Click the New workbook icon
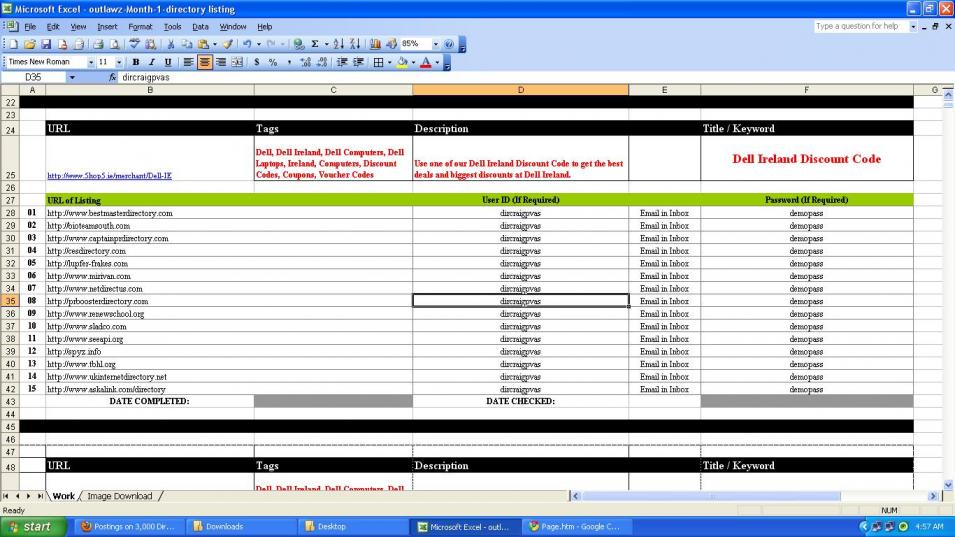Viewport: 955px width, 537px height. tap(13, 44)
